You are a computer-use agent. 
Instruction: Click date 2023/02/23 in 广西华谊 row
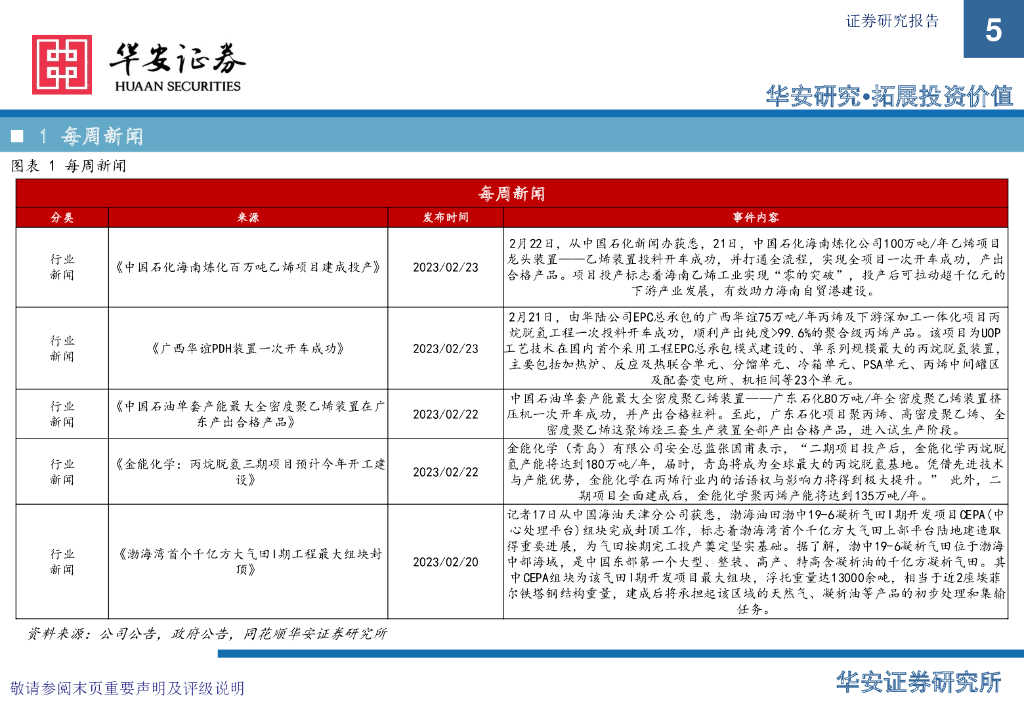[x=445, y=349]
